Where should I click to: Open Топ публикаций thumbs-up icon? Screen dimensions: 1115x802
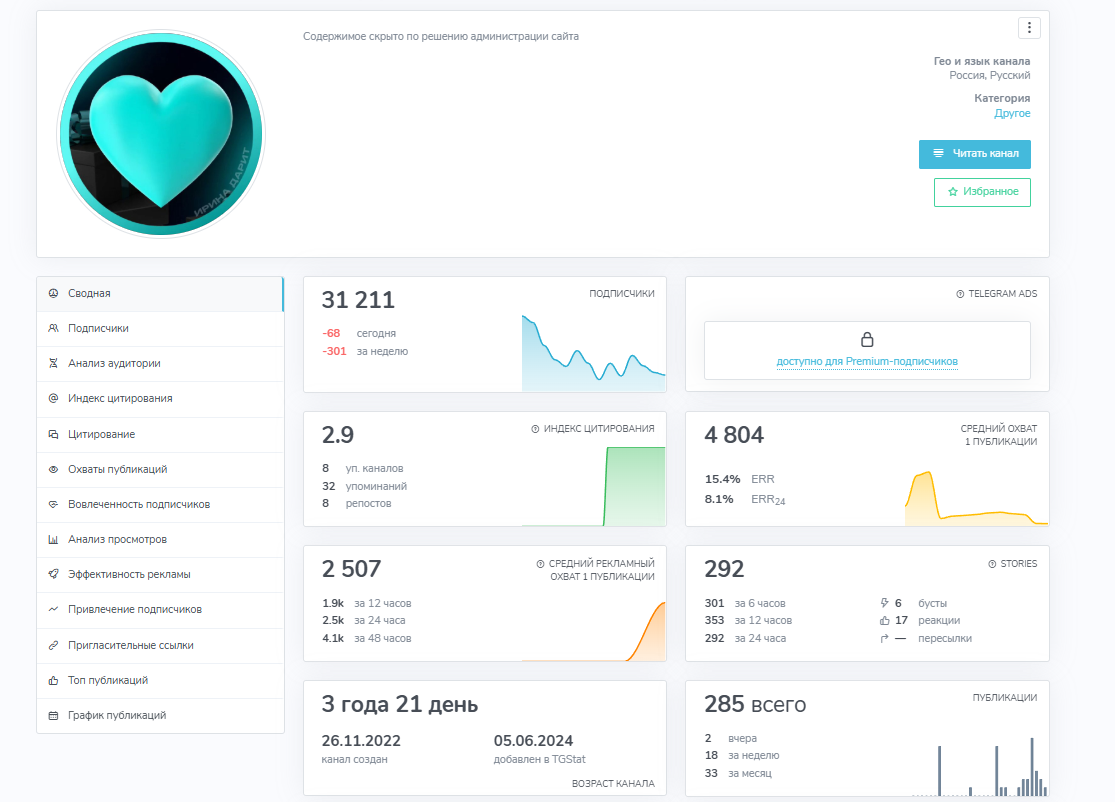53,681
